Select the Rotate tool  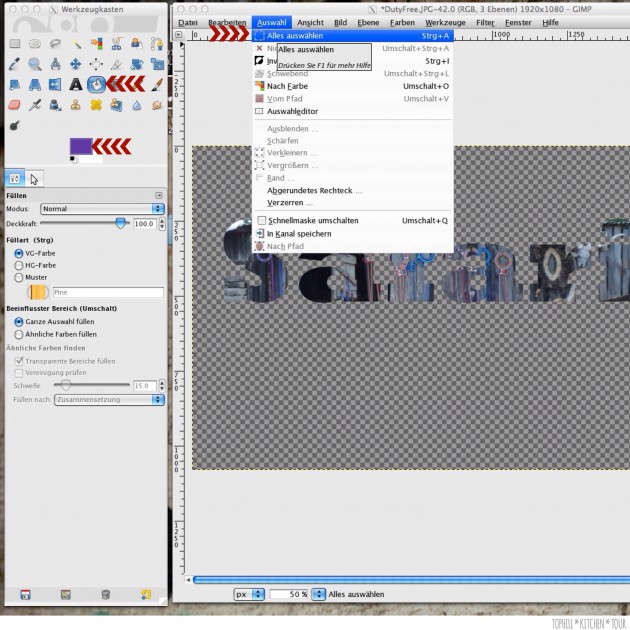pos(137,64)
